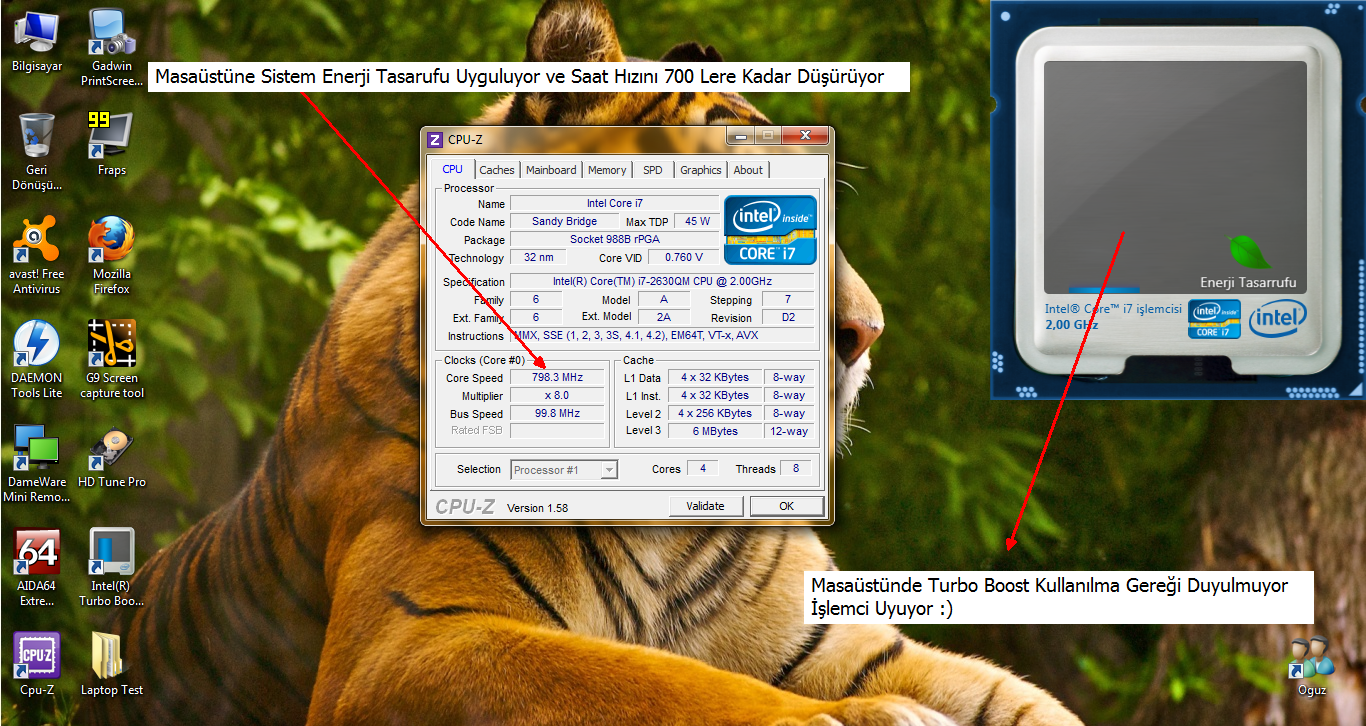Image resolution: width=1366 pixels, height=726 pixels.
Task: Launch avast! Free Antivirus shortcut
Action: click(37, 255)
